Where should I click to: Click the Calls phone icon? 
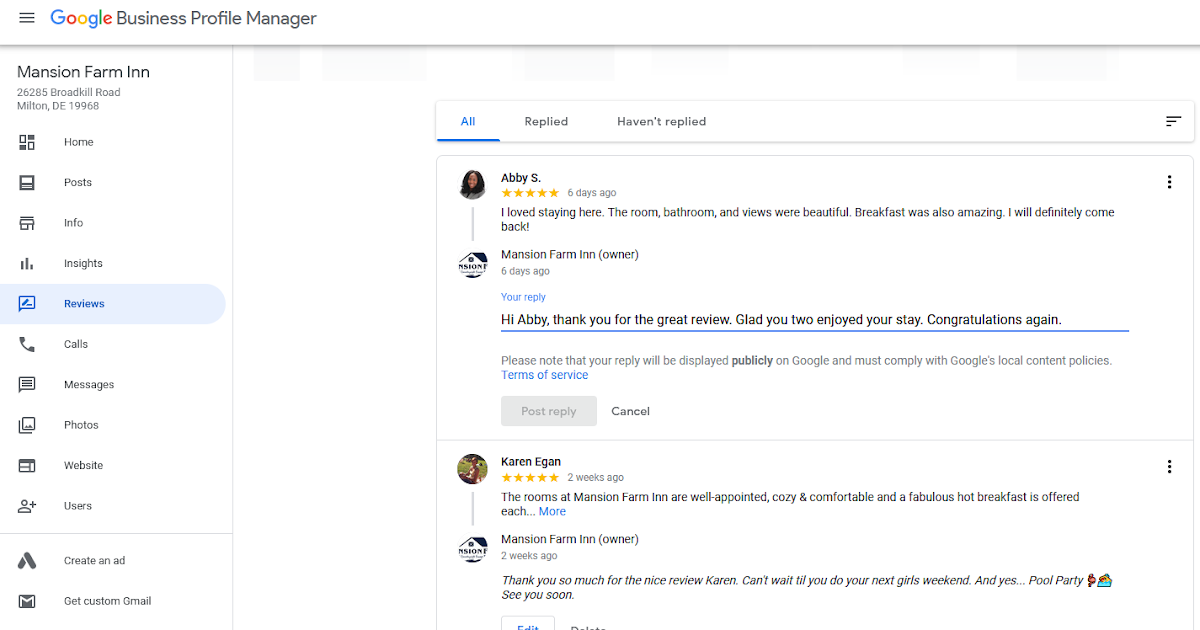27,344
